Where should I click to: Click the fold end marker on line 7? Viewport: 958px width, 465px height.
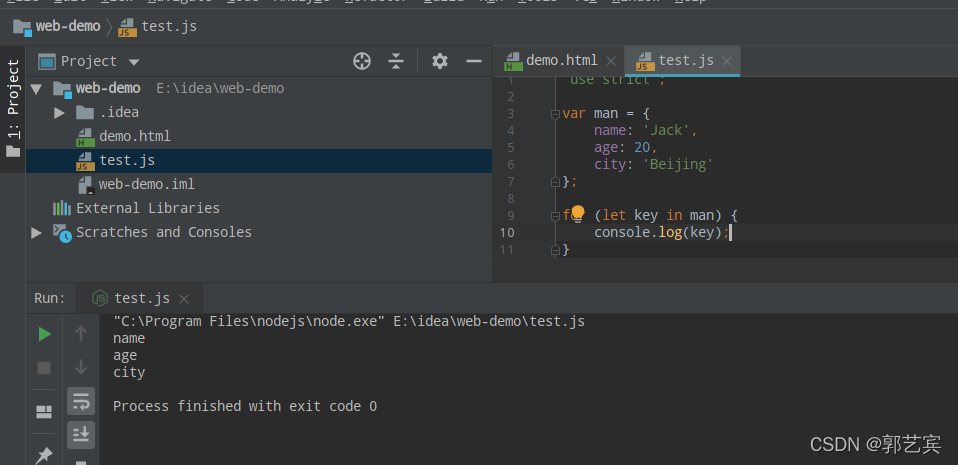555,182
